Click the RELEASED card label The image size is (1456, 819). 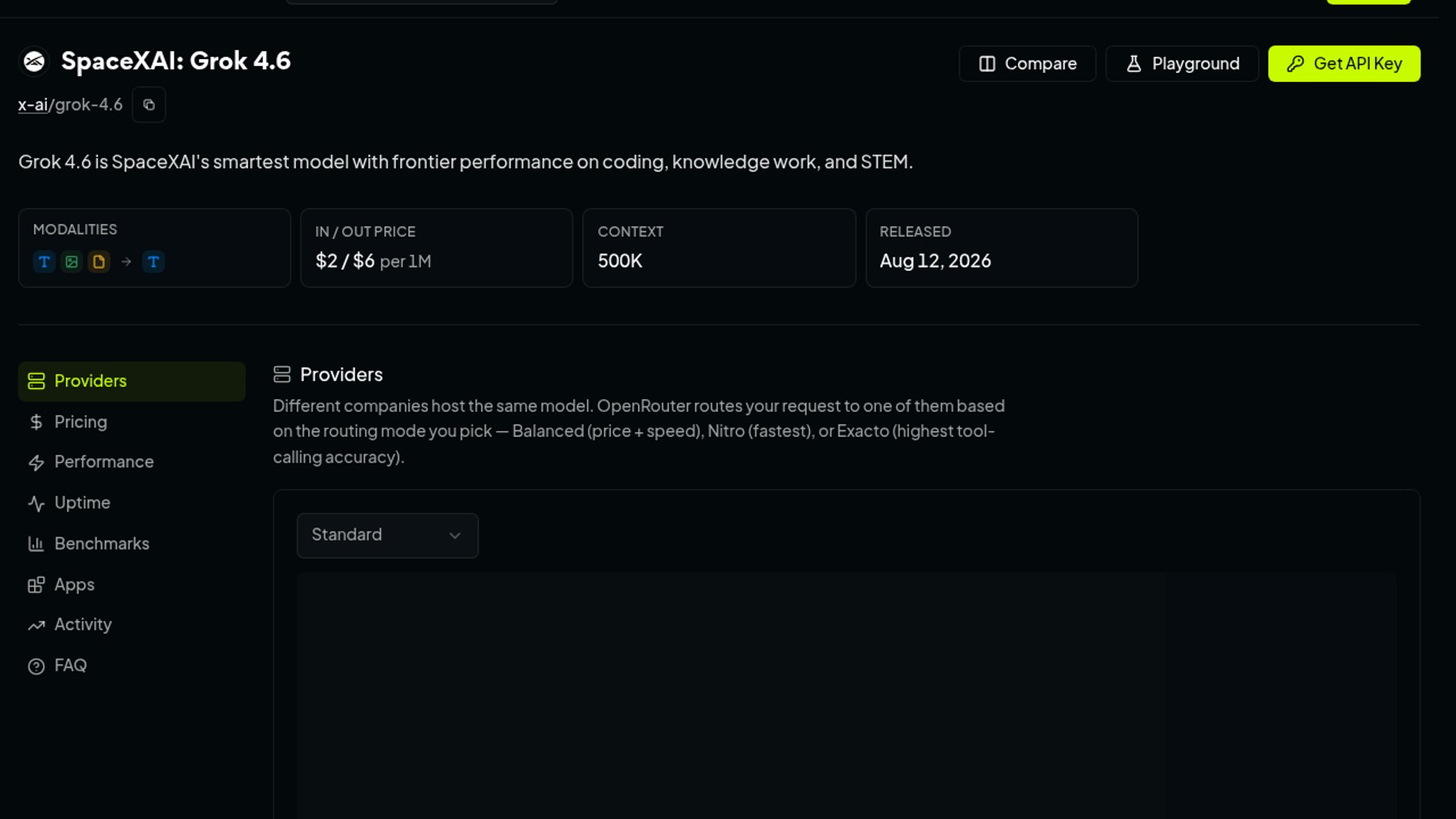pyautogui.click(x=915, y=232)
